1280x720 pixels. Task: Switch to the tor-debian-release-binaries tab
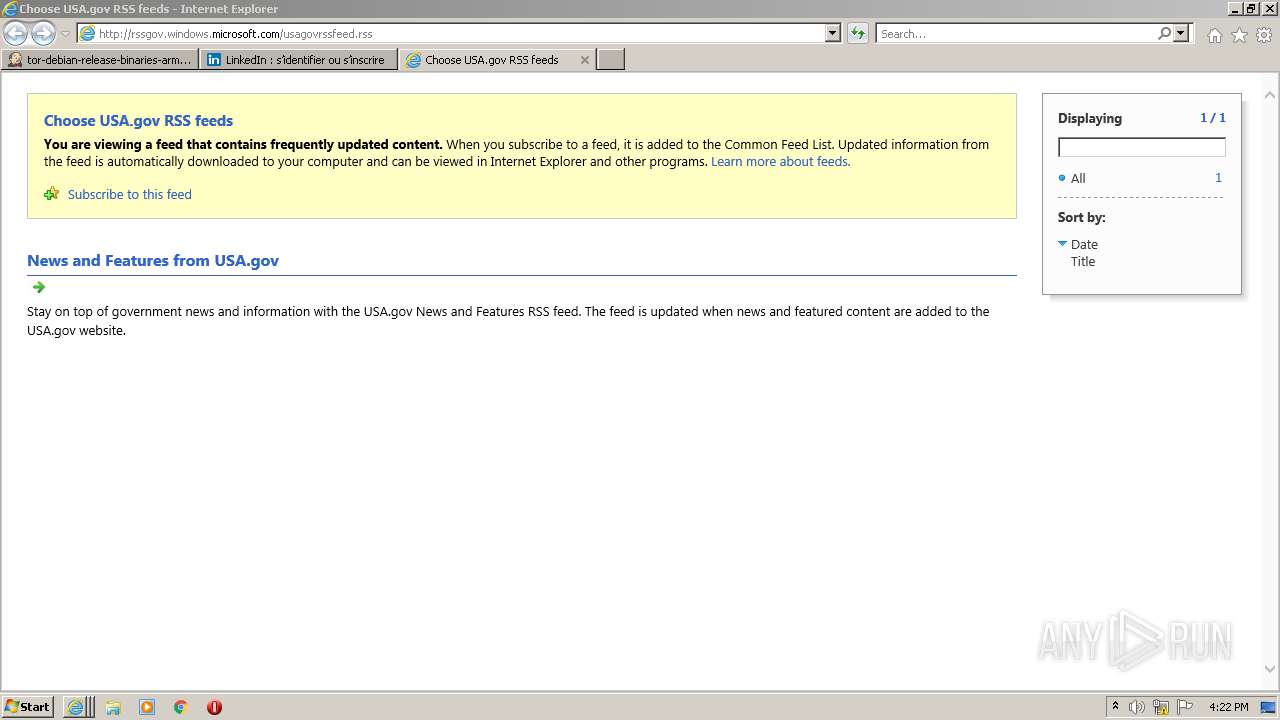coord(100,60)
